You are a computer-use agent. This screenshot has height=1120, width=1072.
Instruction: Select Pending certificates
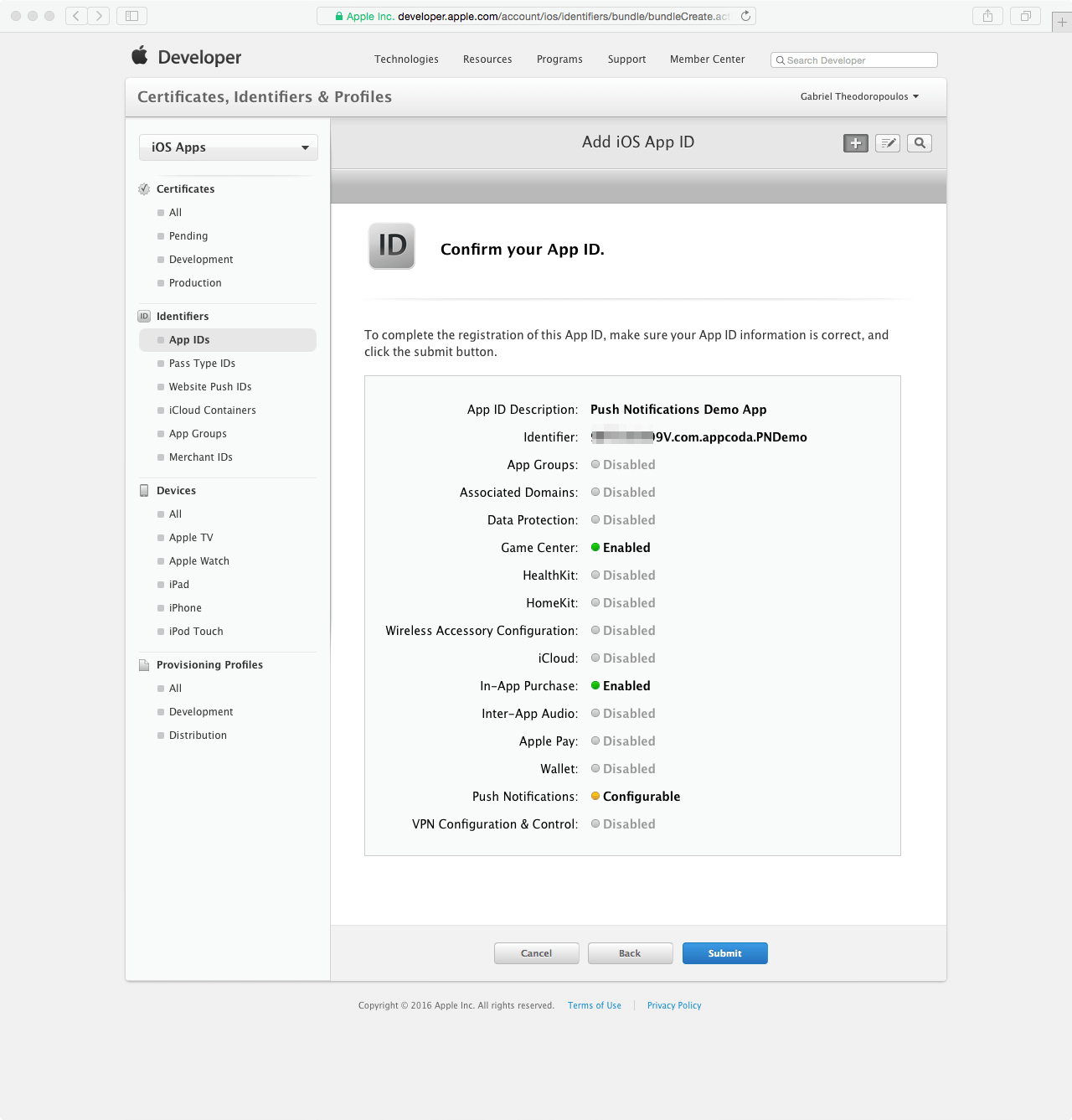188,236
